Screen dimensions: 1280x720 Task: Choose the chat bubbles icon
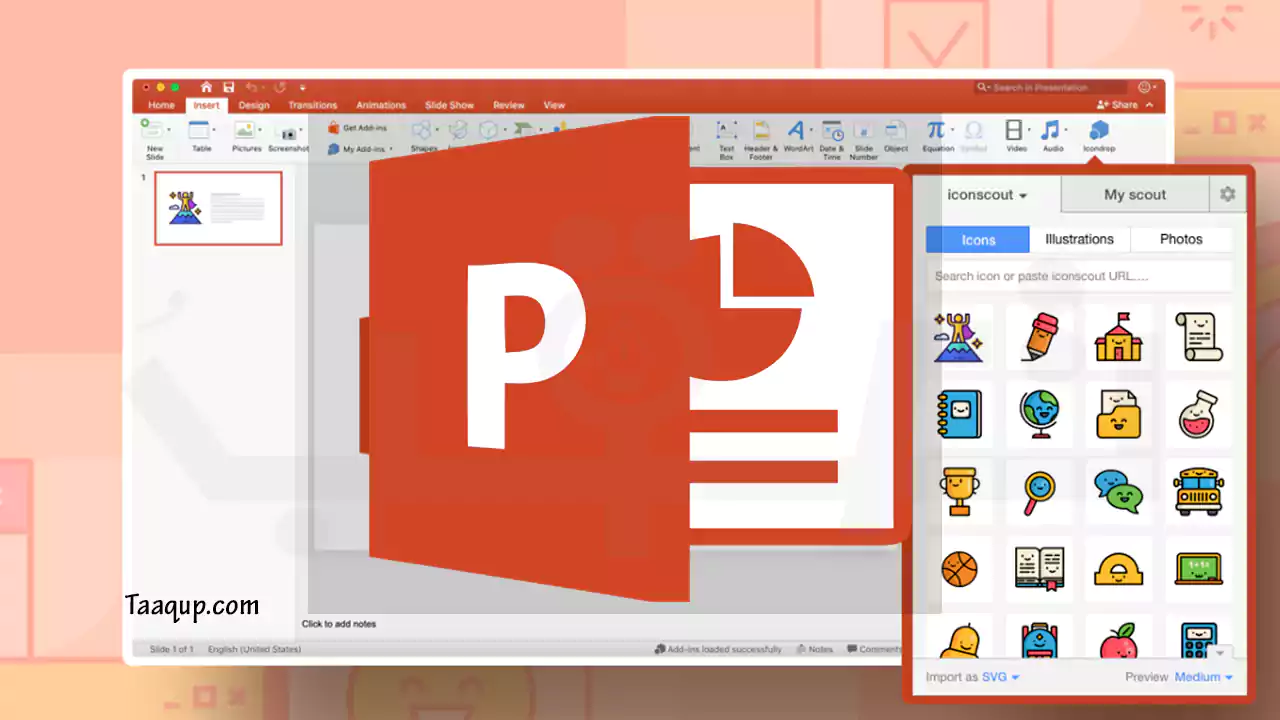tap(1119, 491)
